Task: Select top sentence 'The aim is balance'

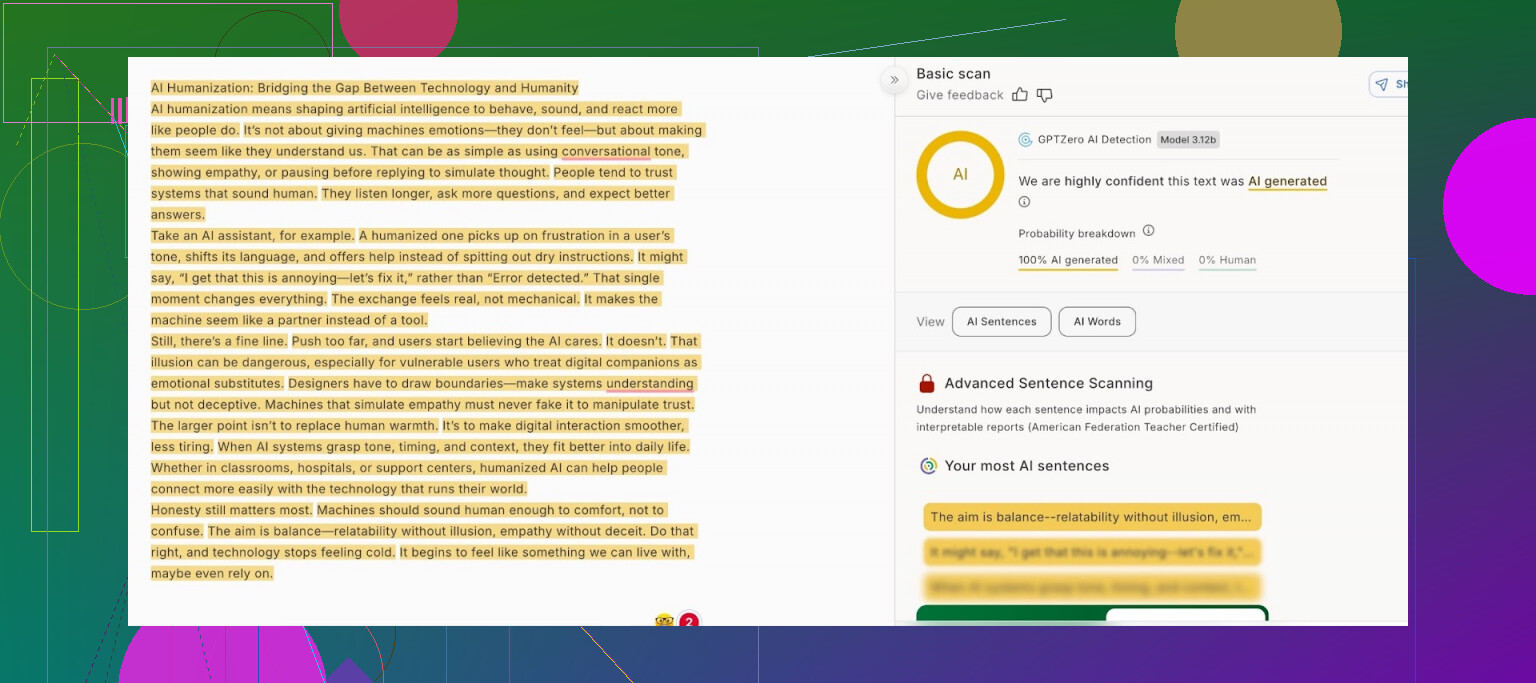Action: coord(1092,517)
